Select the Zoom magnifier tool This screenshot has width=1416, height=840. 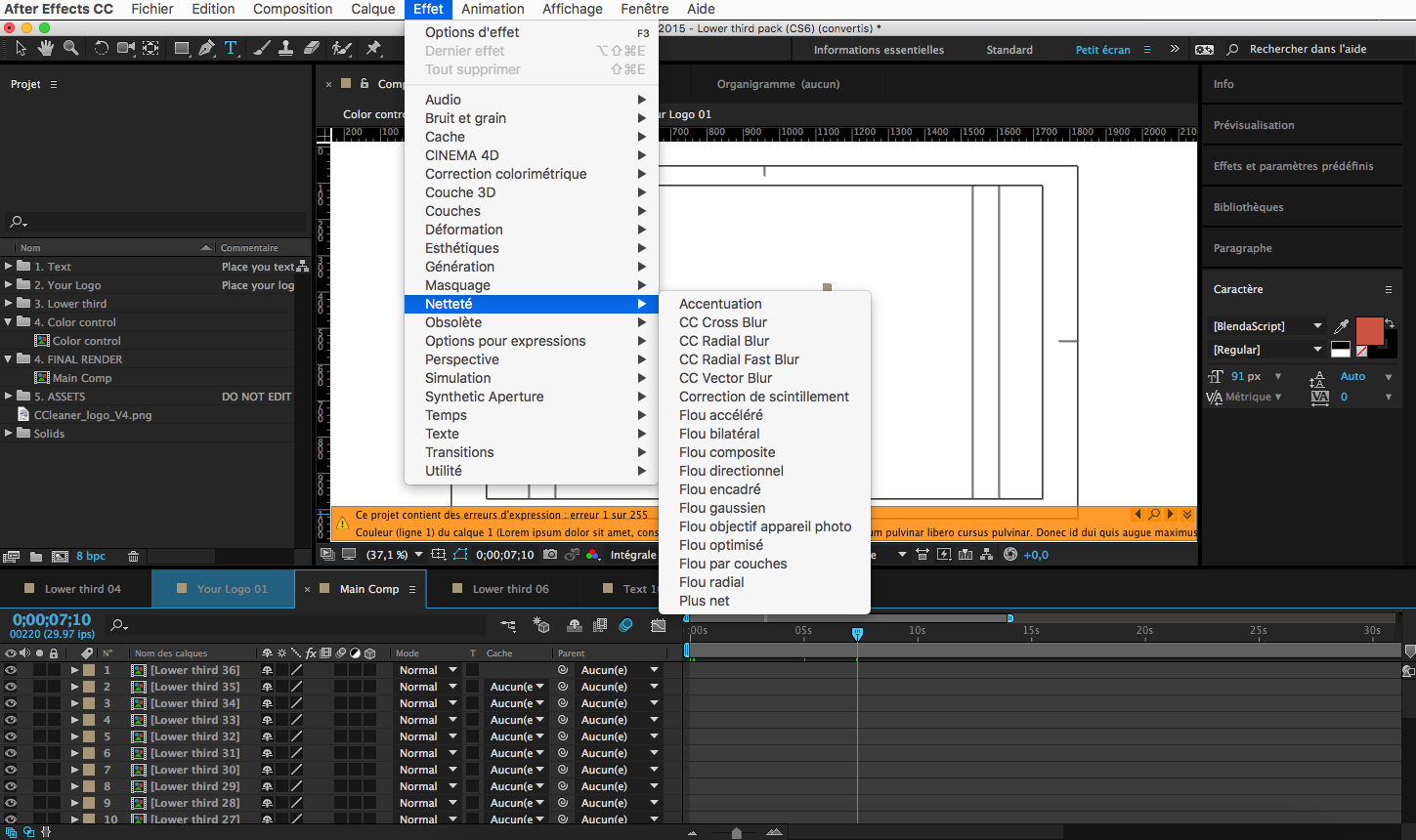[71, 48]
